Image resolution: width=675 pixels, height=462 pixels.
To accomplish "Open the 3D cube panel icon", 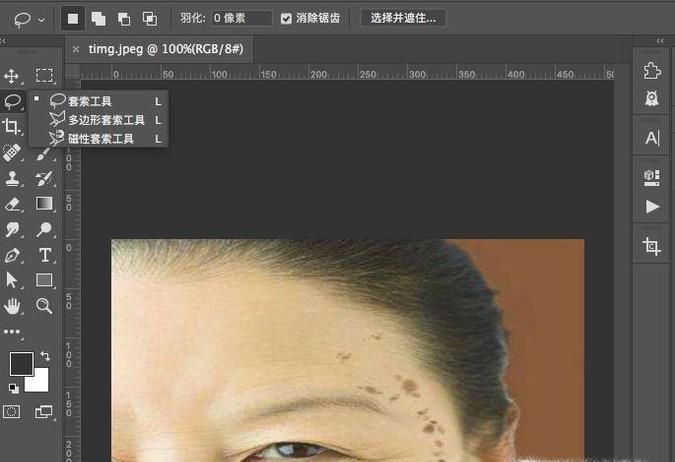I will (x=652, y=177).
